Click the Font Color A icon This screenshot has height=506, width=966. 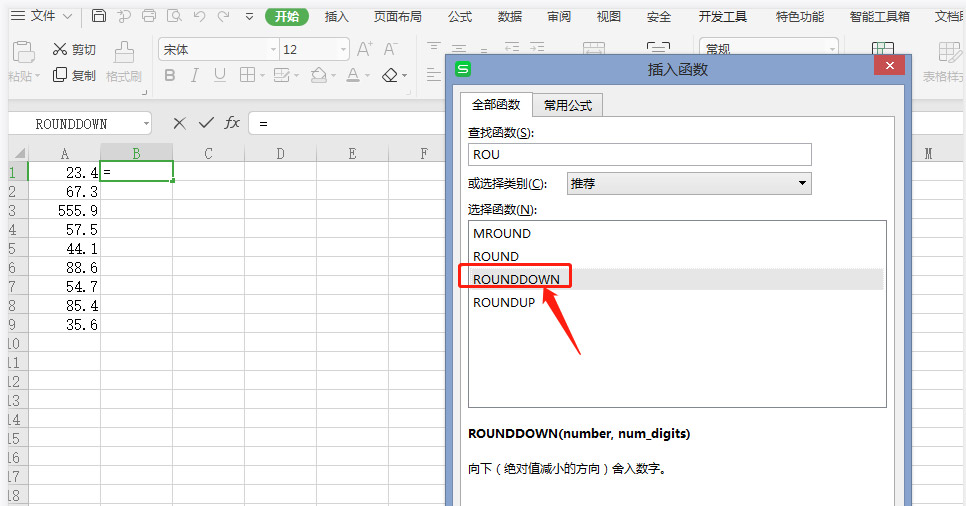(353, 75)
